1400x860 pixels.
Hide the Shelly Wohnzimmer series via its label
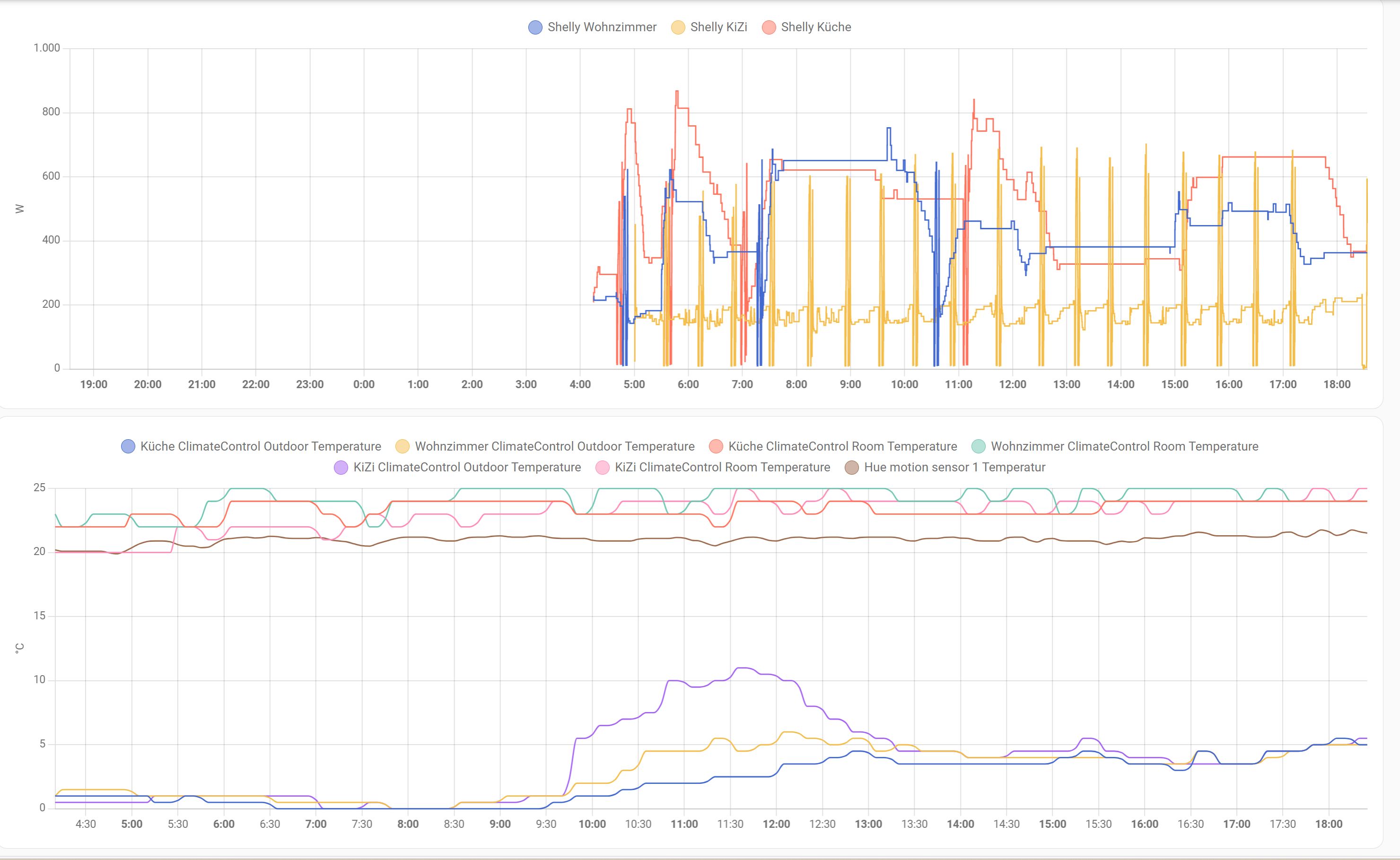(602, 27)
